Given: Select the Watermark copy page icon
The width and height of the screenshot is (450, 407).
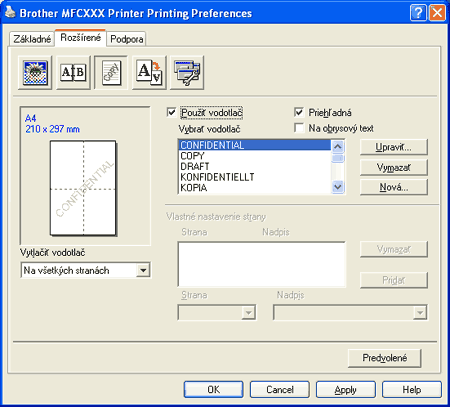Looking at the screenshot, I should tap(111, 73).
